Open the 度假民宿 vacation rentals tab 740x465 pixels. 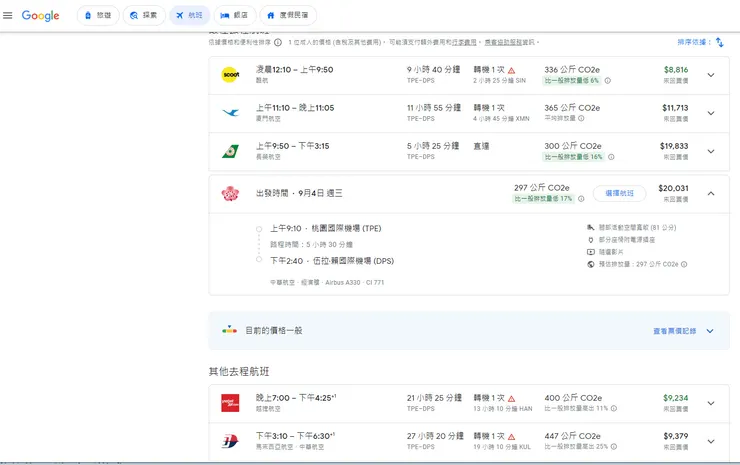[288, 16]
